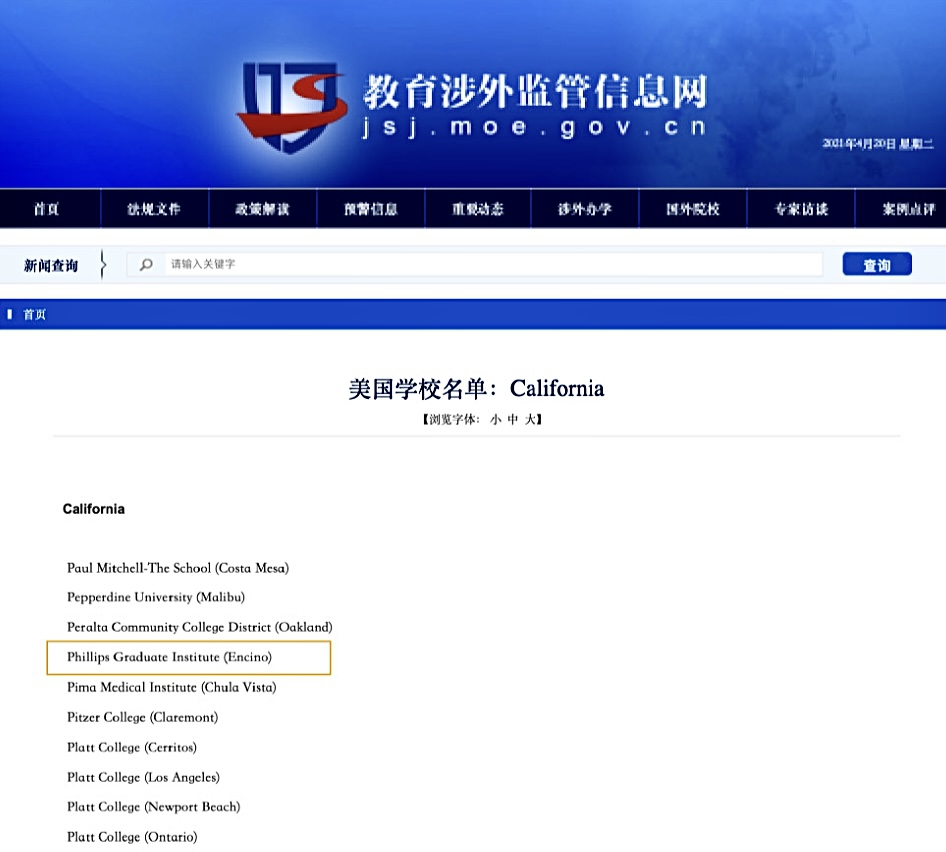The image size is (946, 852).
Task: Click the page title 美国学校名单: California
Action: [476, 389]
